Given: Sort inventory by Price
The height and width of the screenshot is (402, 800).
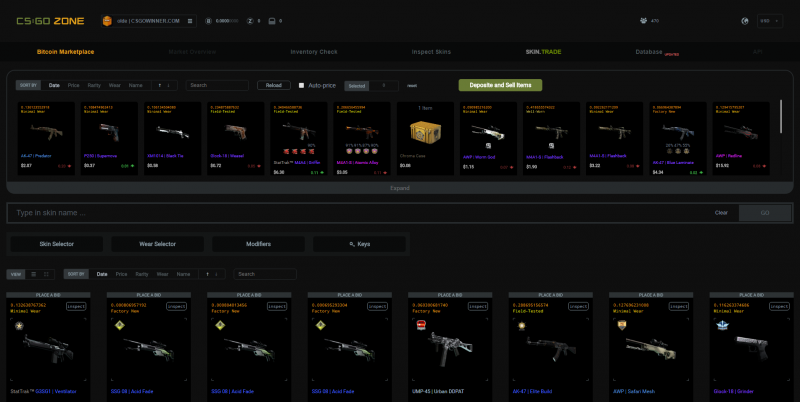Looking at the screenshot, I should pyautogui.click(x=73, y=85).
